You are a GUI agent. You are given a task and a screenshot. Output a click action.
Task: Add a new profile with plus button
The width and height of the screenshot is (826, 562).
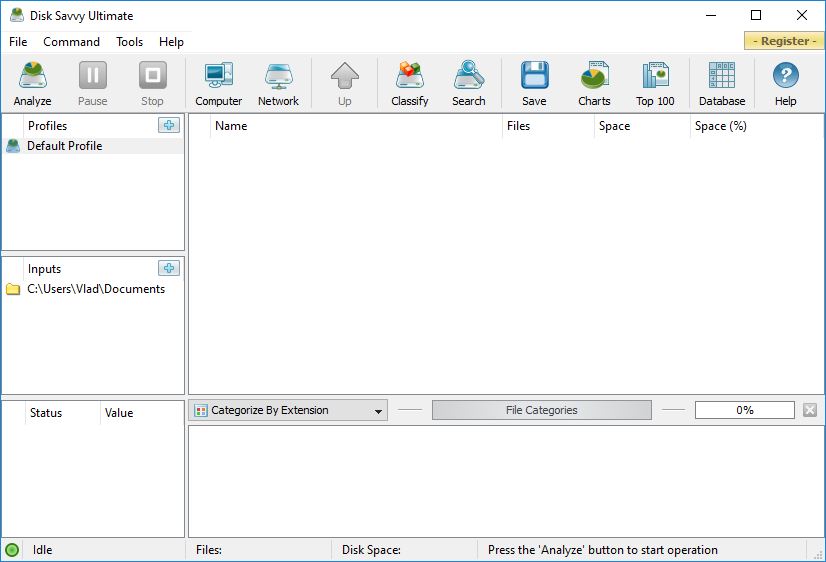point(169,125)
